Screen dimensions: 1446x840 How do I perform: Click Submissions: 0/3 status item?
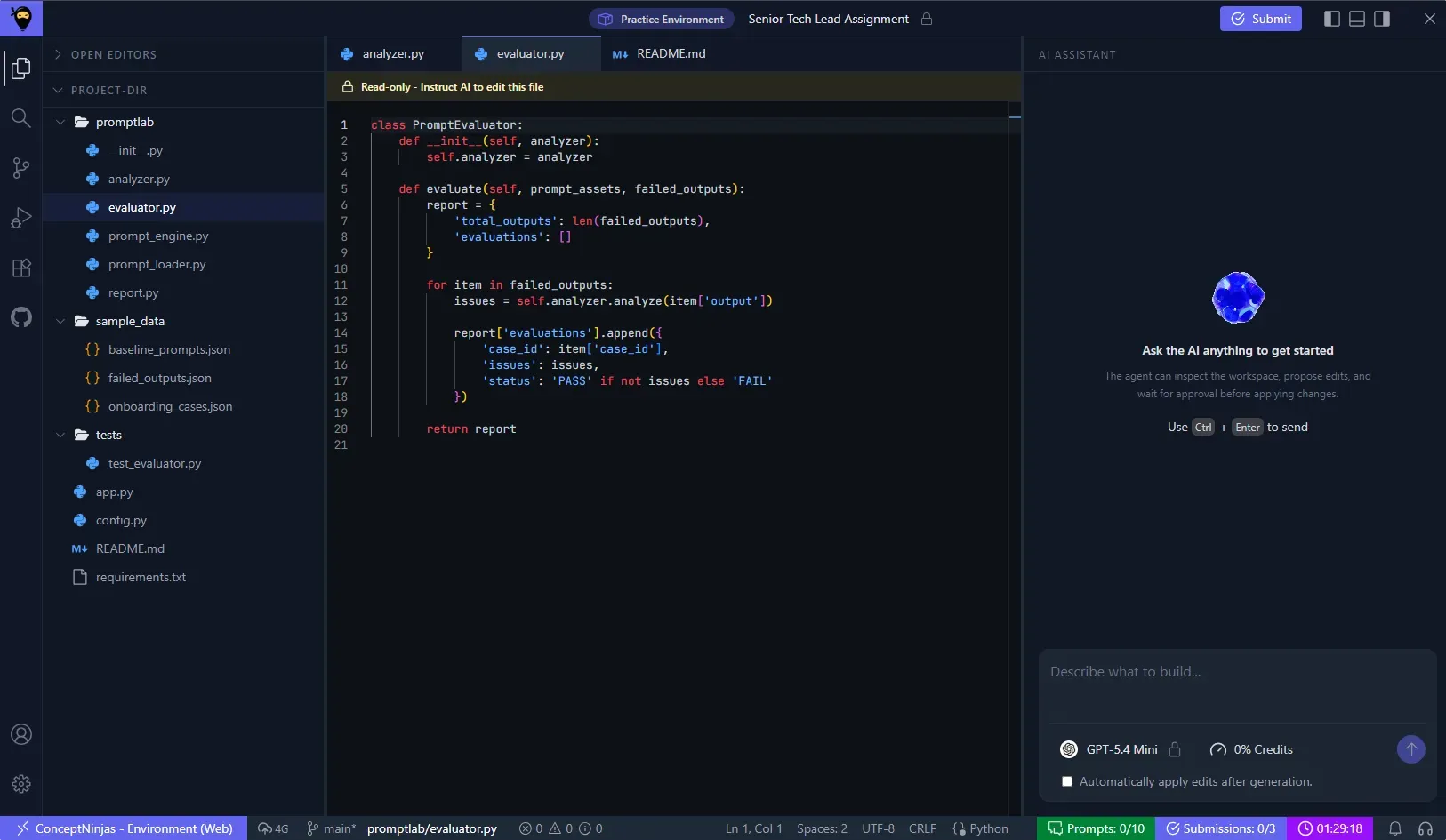click(1220, 828)
